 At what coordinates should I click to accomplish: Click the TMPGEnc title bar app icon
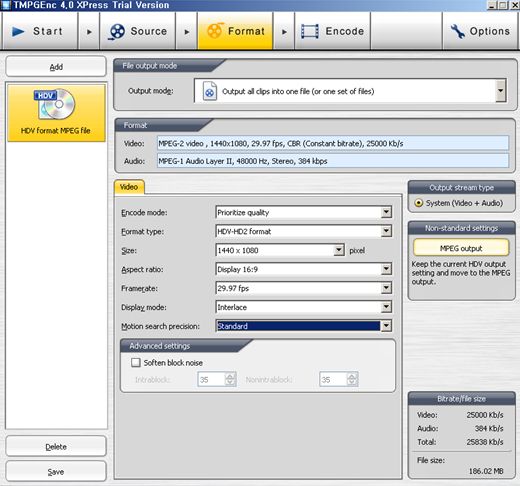point(6,5)
